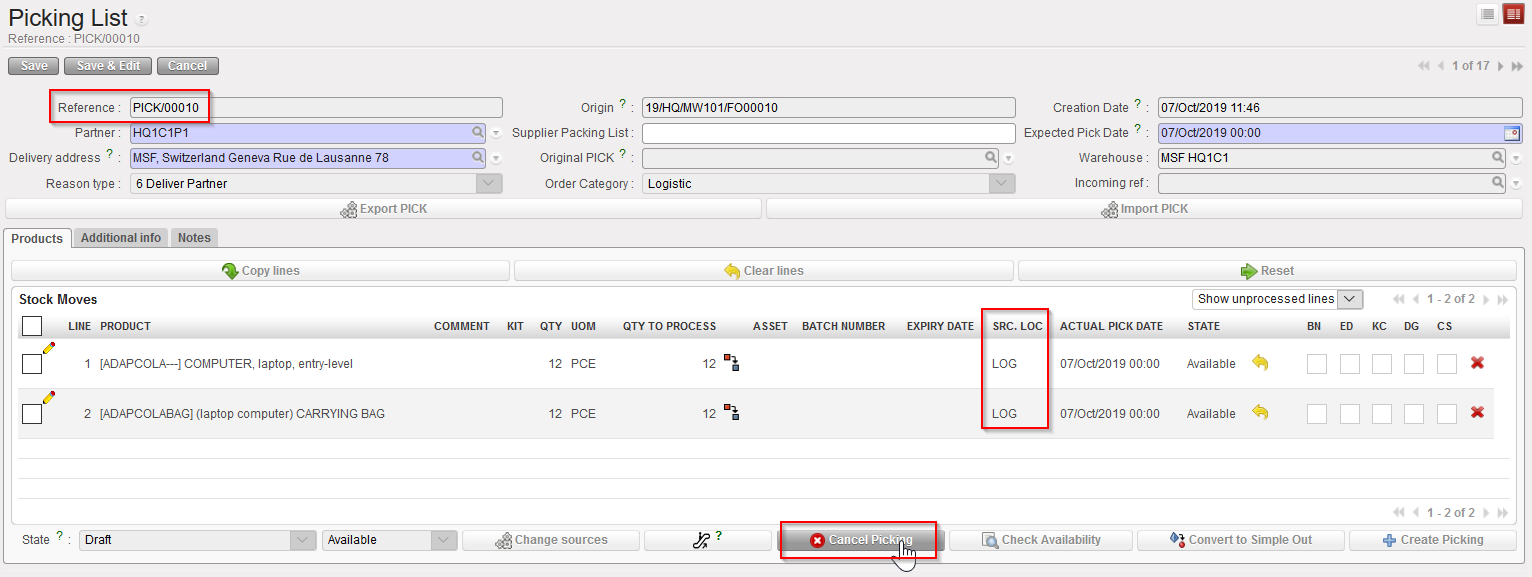Edit line 1 pencil icon
This screenshot has height=577, width=1532.
click(48, 348)
